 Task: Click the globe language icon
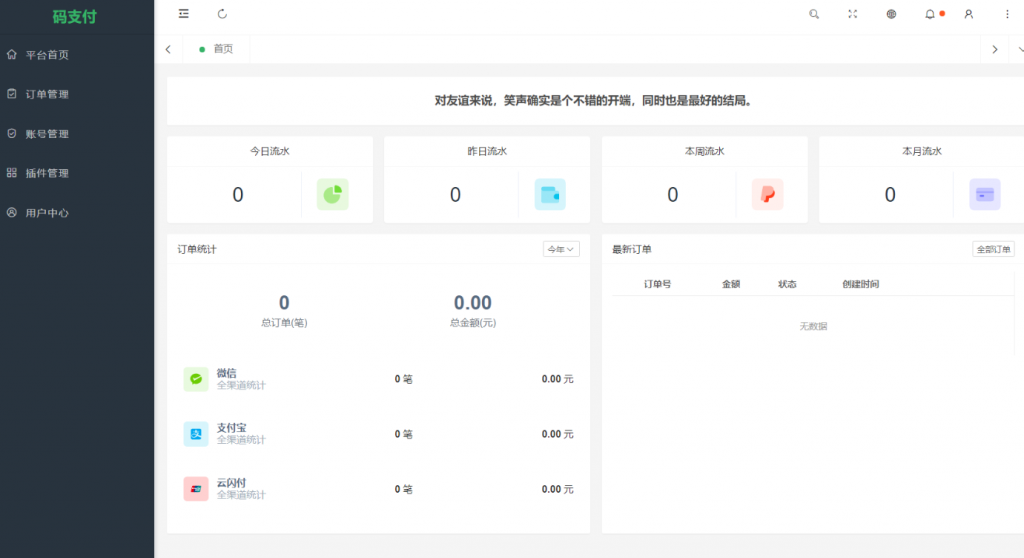[x=891, y=14]
